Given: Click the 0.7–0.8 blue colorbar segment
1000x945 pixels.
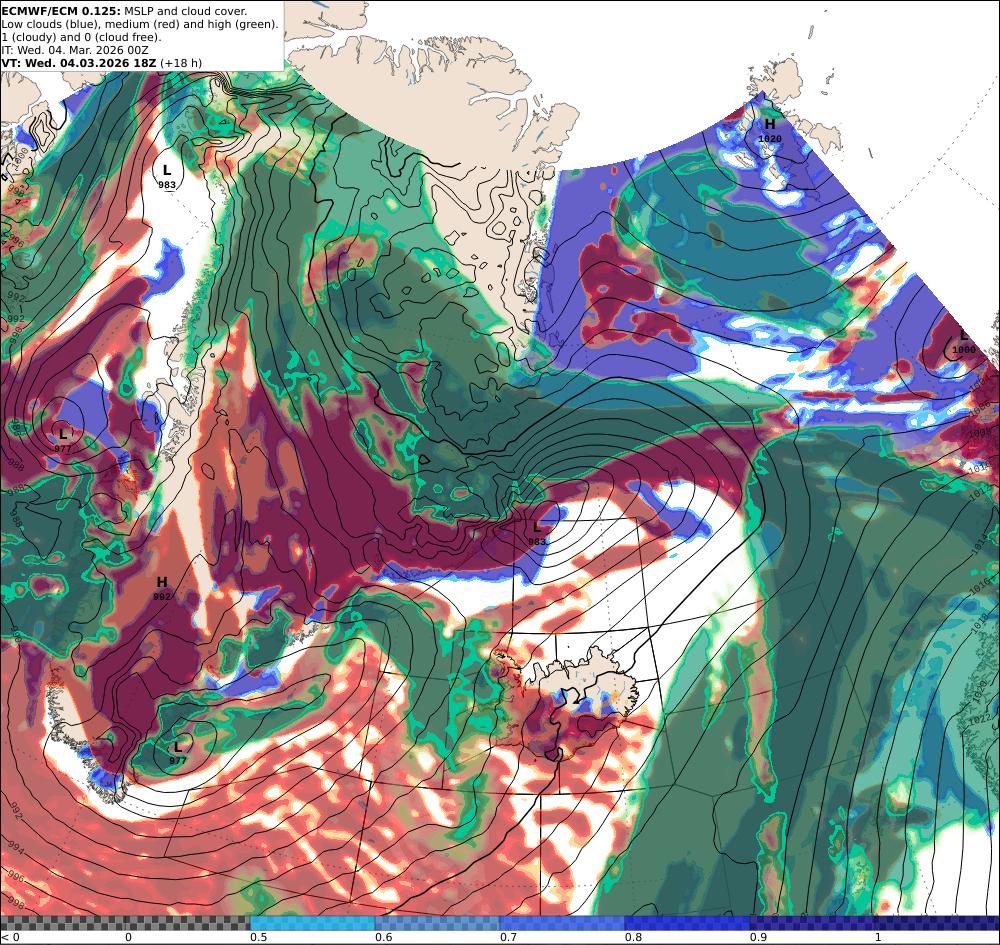Looking at the screenshot, I should pos(562,923).
